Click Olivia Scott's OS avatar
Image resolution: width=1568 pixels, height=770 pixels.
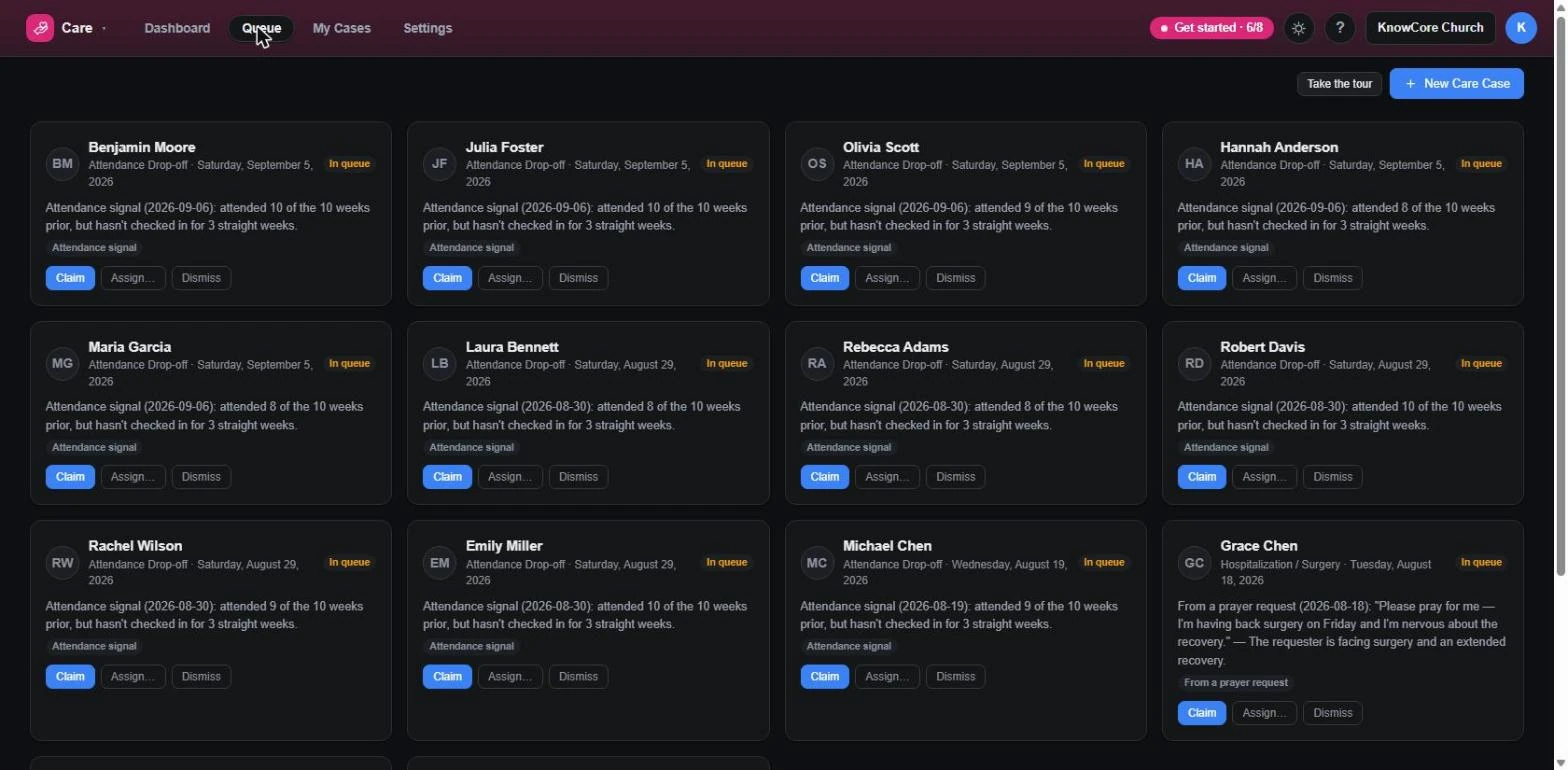[x=817, y=164]
